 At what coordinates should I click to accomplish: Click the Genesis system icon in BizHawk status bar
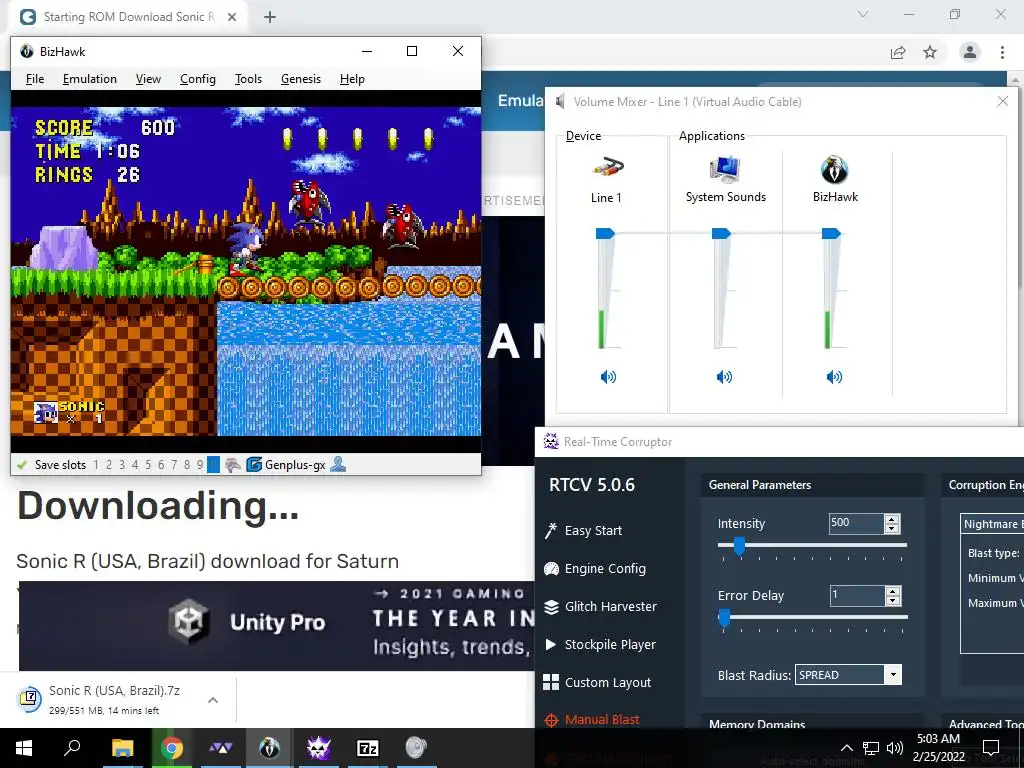233,465
